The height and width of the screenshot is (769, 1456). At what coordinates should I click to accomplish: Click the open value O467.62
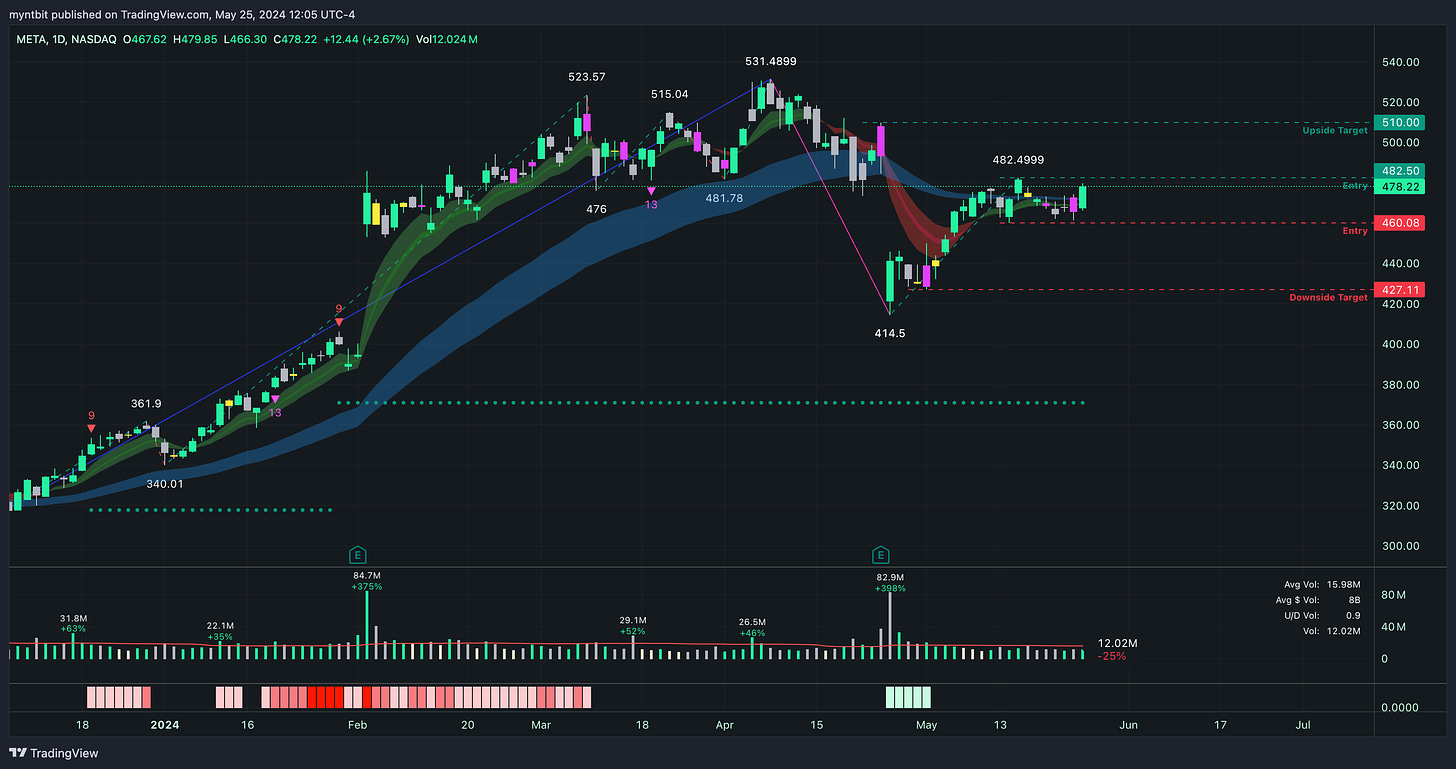click(143, 40)
